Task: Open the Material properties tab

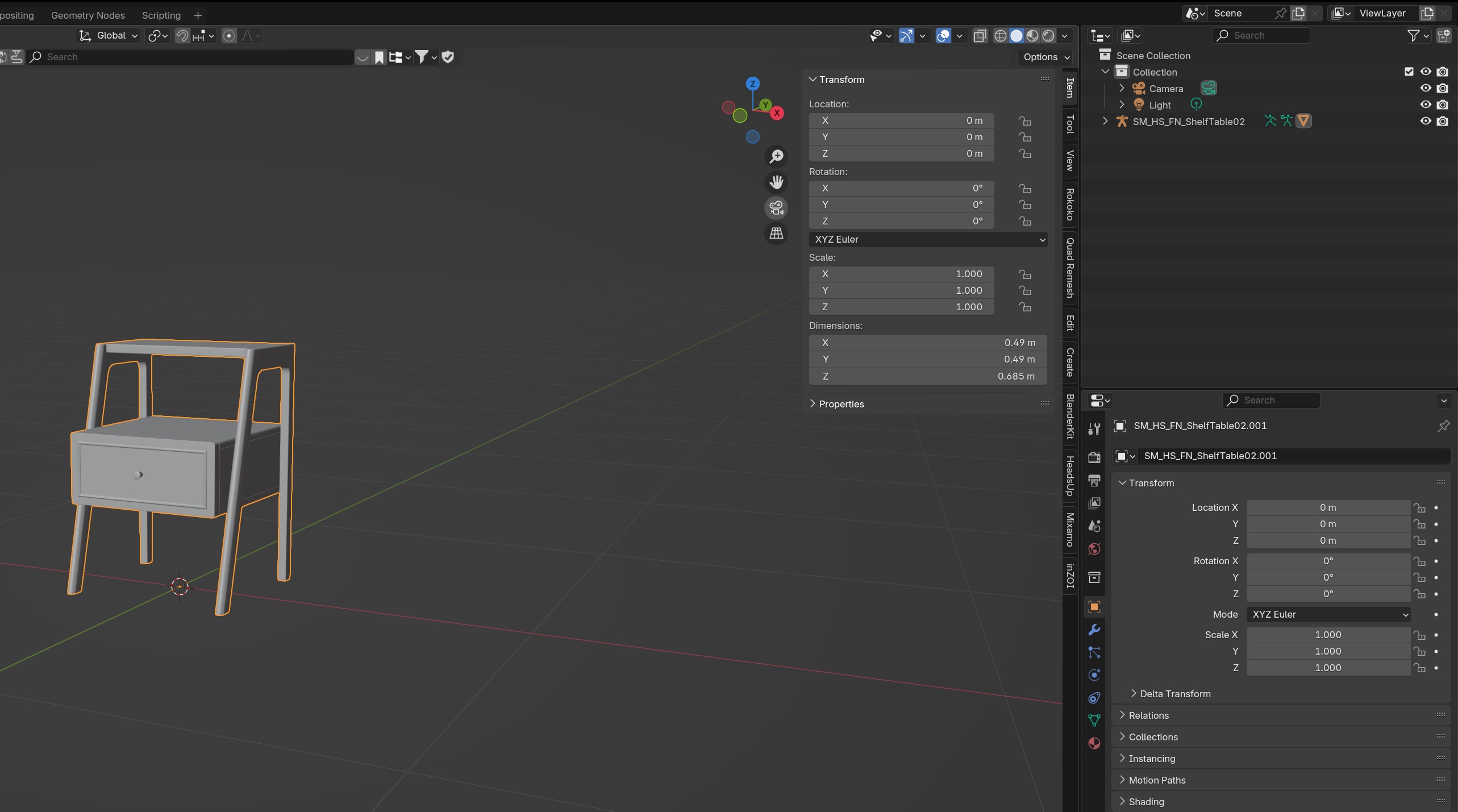Action: (x=1094, y=743)
